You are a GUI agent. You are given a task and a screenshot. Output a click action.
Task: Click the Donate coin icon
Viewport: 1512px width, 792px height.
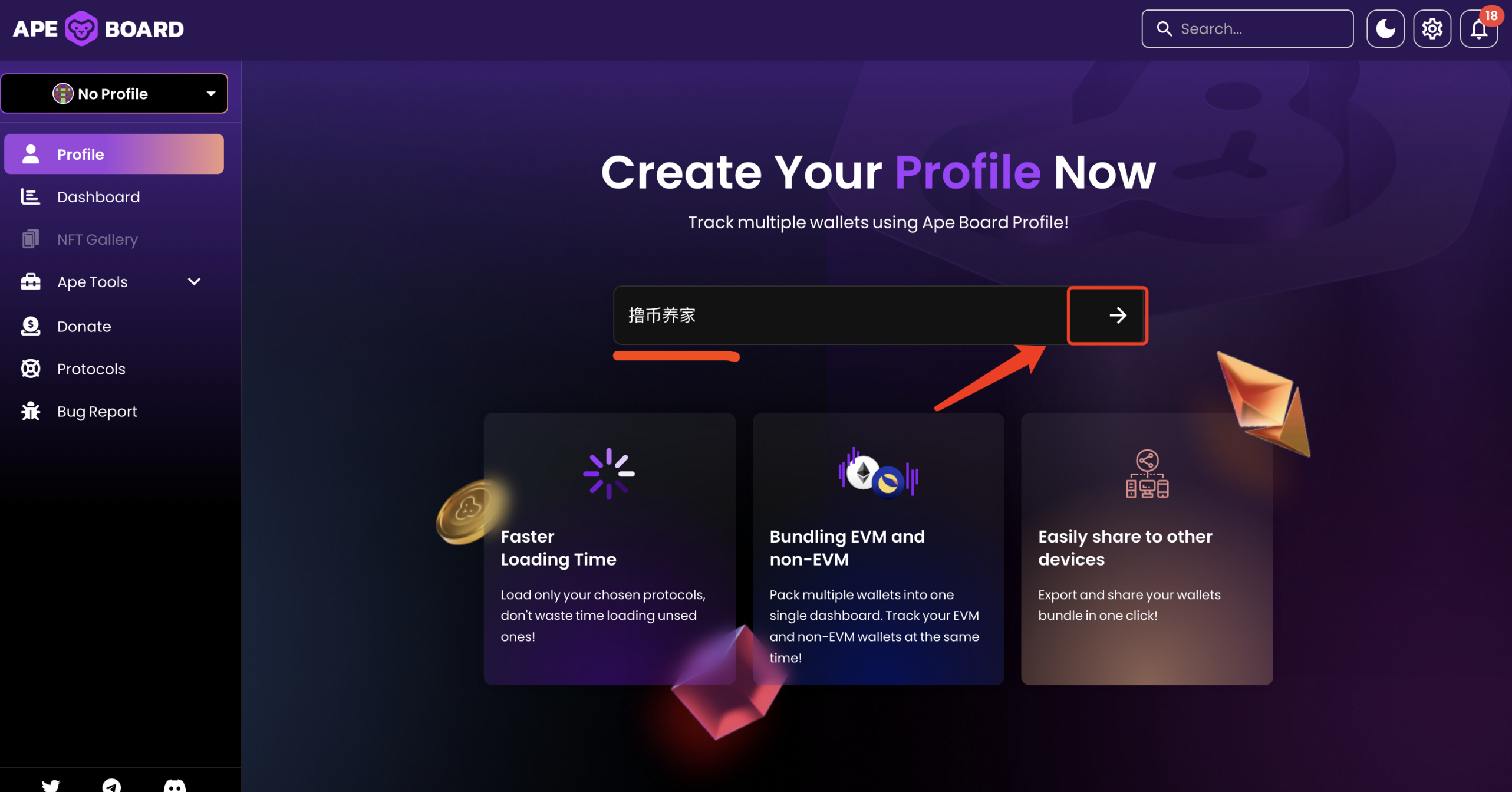click(31, 326)
